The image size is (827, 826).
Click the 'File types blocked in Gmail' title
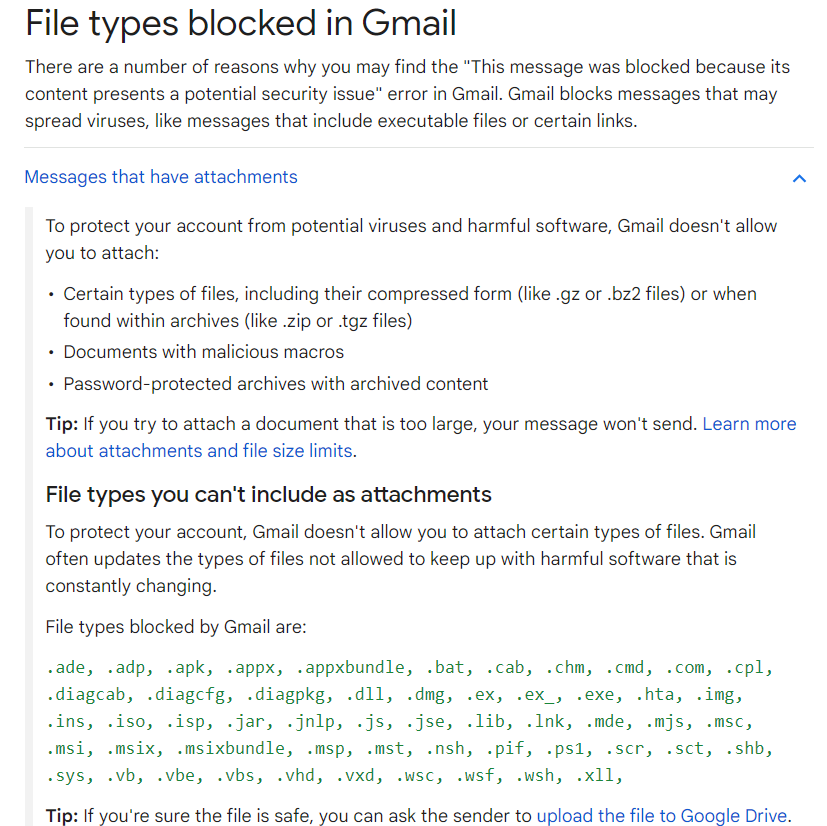click(240, 23)
